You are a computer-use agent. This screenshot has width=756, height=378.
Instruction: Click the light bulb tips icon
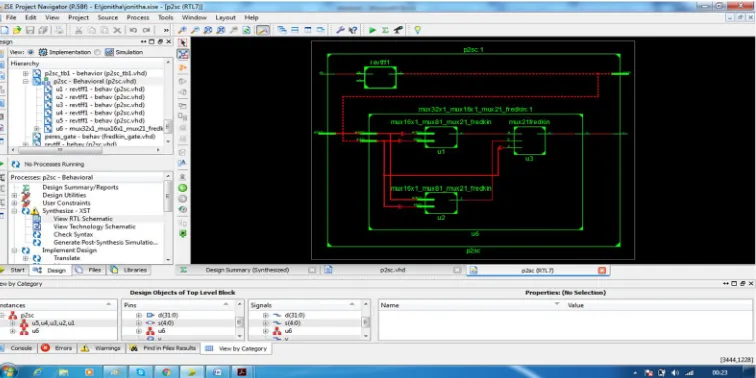(x=418, y=30)
